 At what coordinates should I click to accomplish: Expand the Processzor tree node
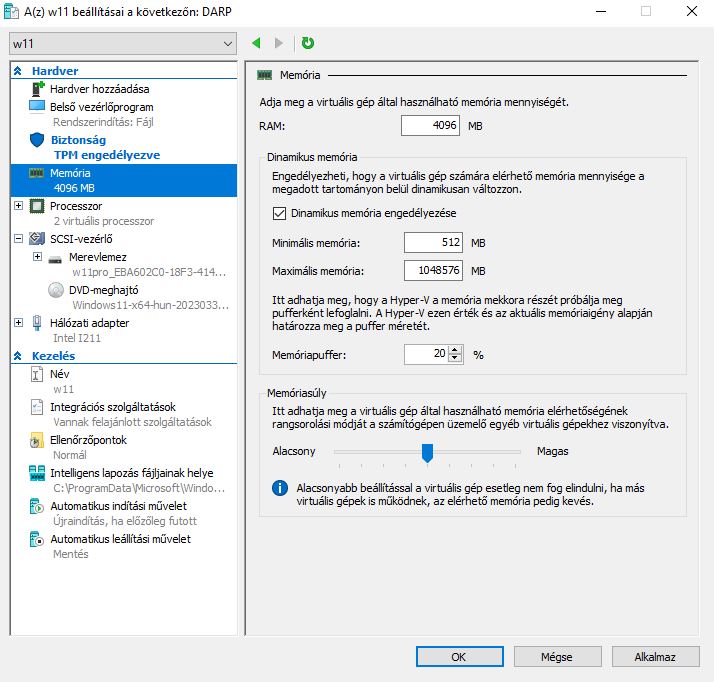point(19,206)
